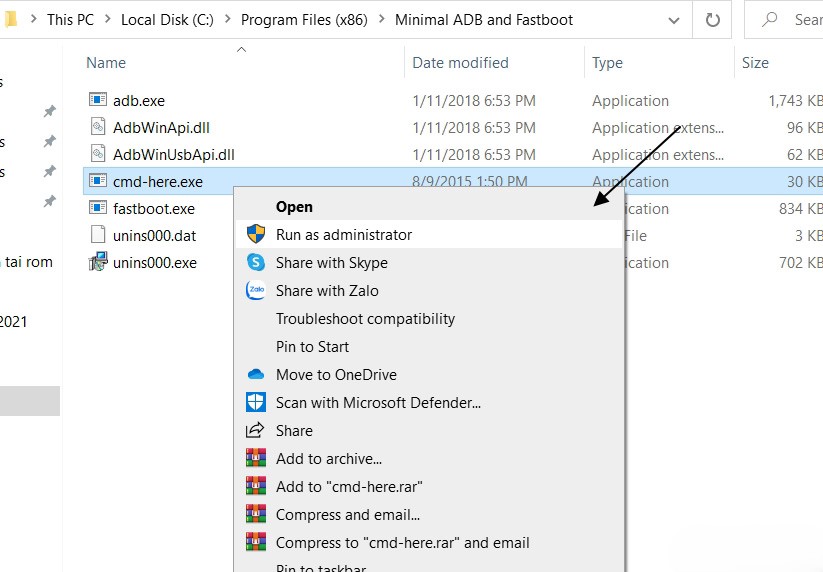Click the Skype icon in context menu
Viewport: 823px width, 572px height.
(x=256, y=263)
